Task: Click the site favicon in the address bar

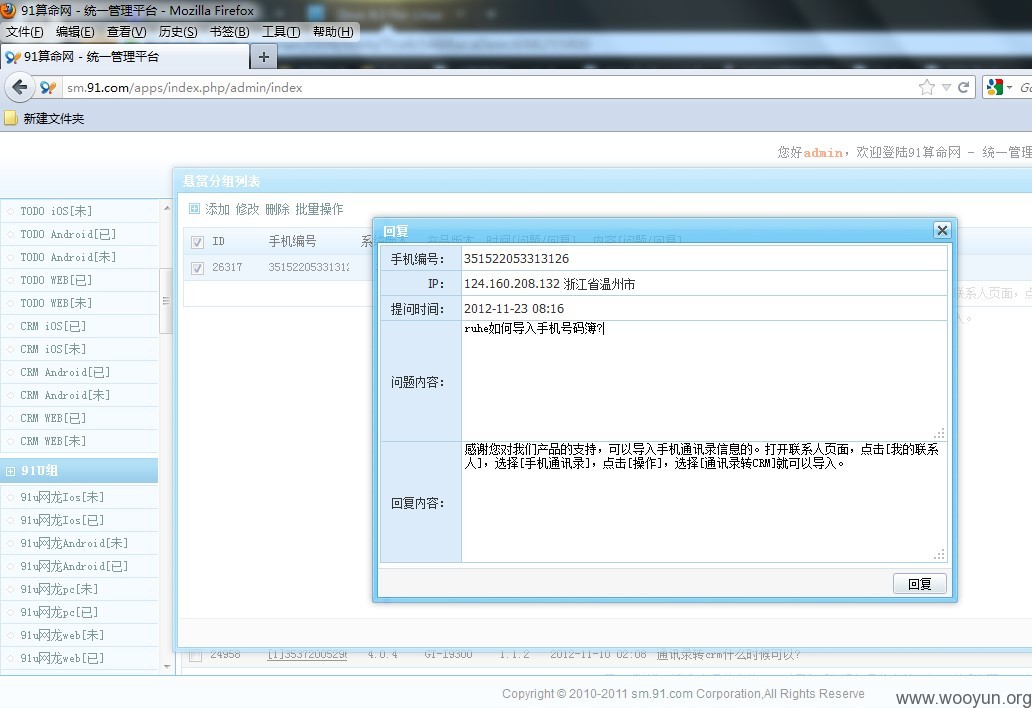Action: [x=48, y=87]
